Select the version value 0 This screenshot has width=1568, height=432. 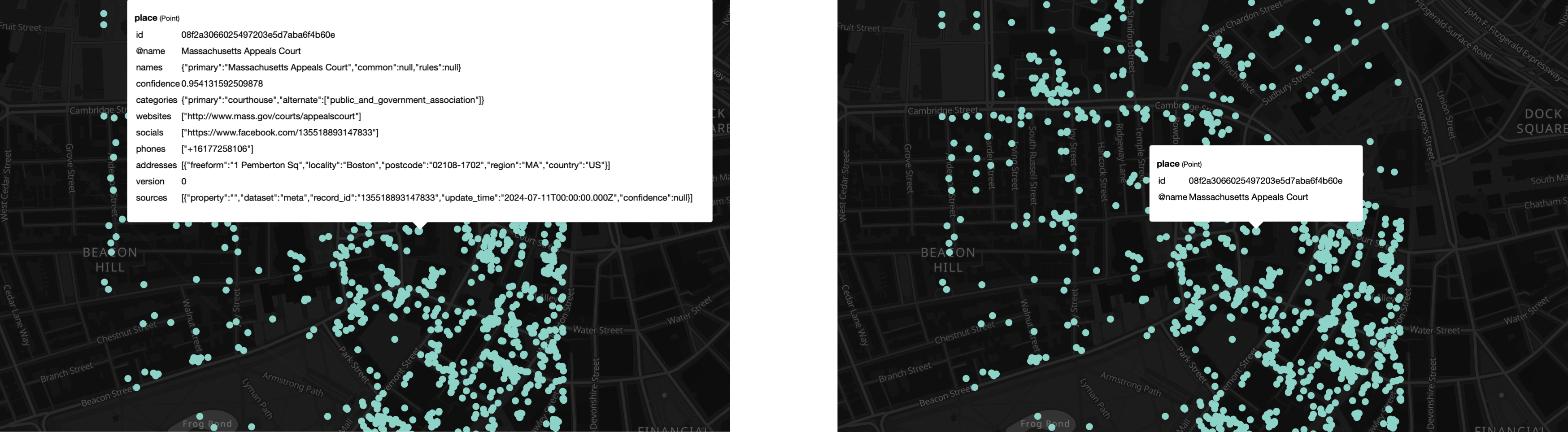point(184,181)
